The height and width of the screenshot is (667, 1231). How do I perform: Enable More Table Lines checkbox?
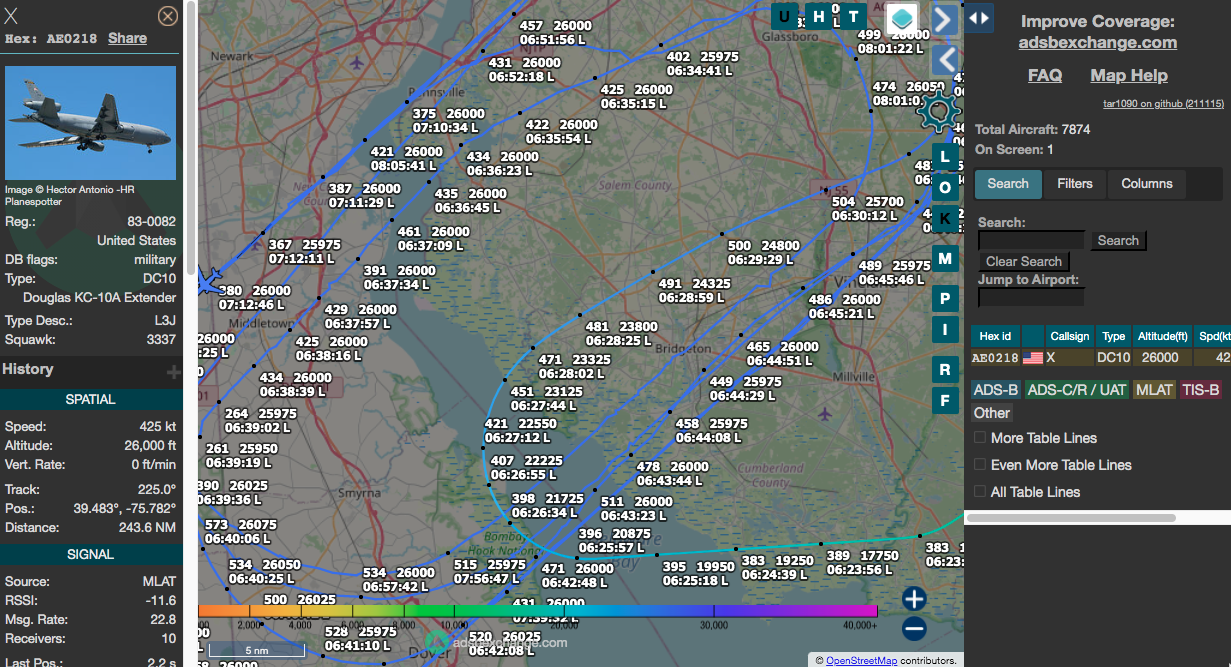click(981, 438)
